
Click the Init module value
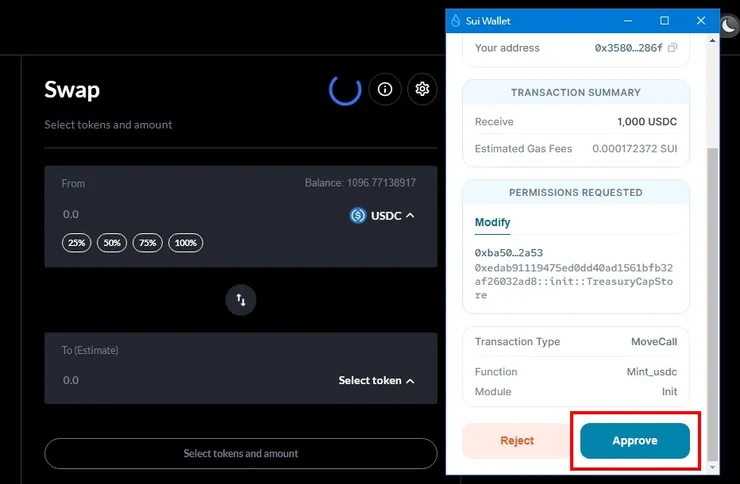669,392
